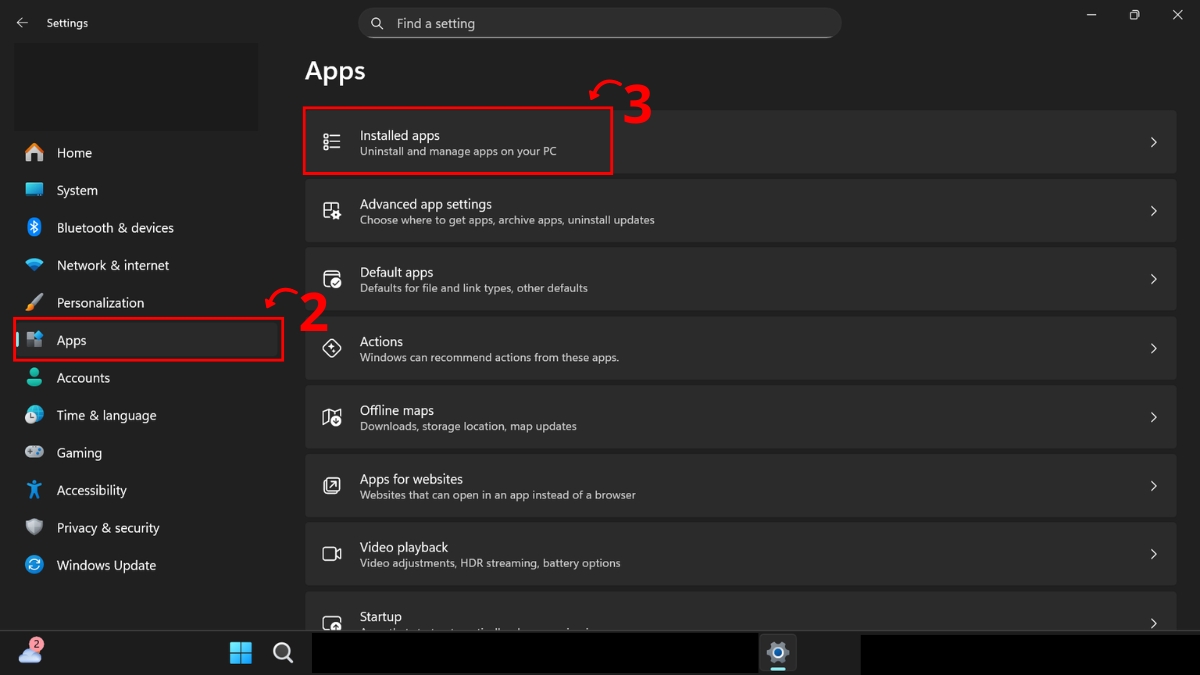Click the Offline maps icon

331,417
